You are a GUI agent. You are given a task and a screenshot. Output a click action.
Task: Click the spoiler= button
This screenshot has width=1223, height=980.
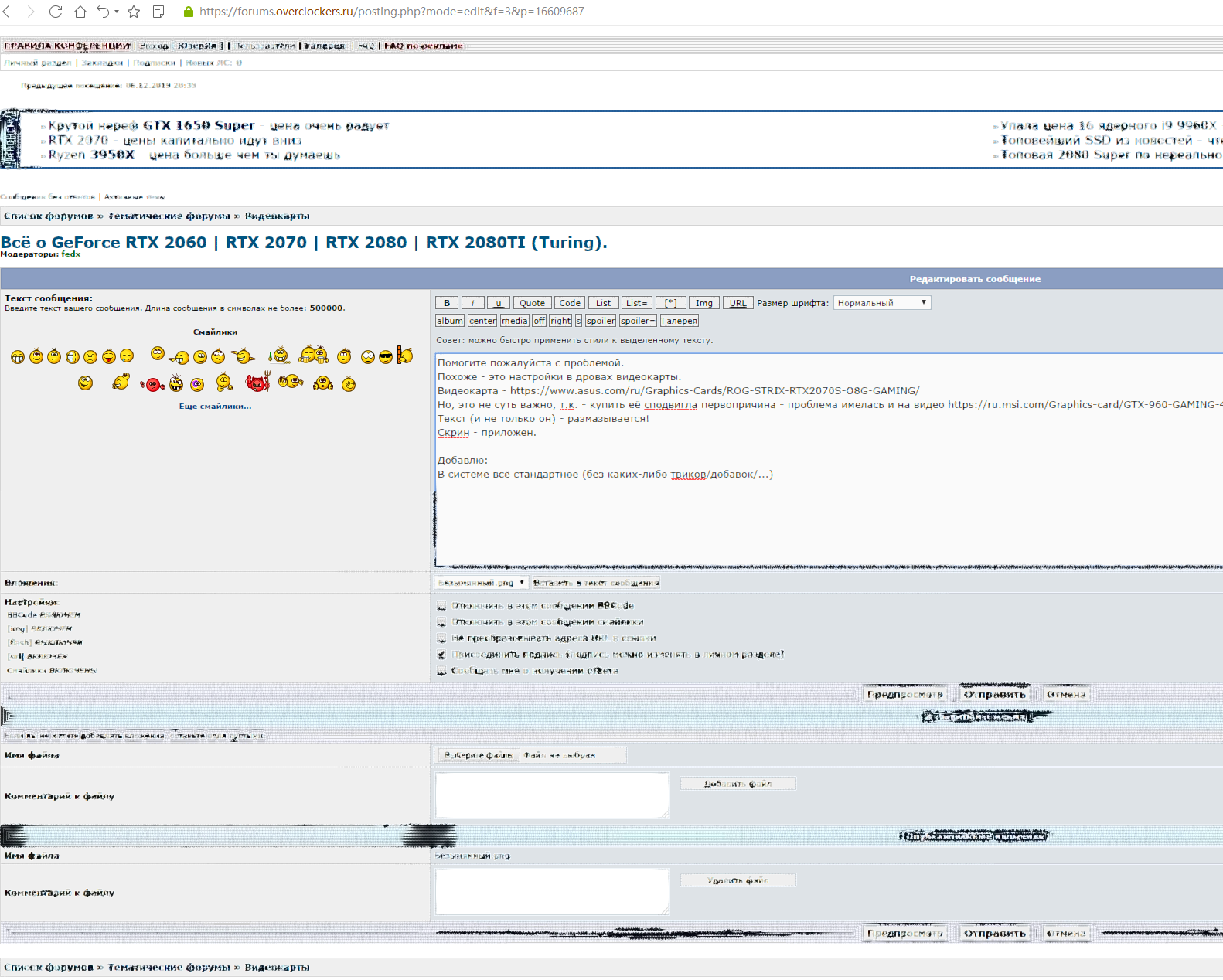(638, 321)
